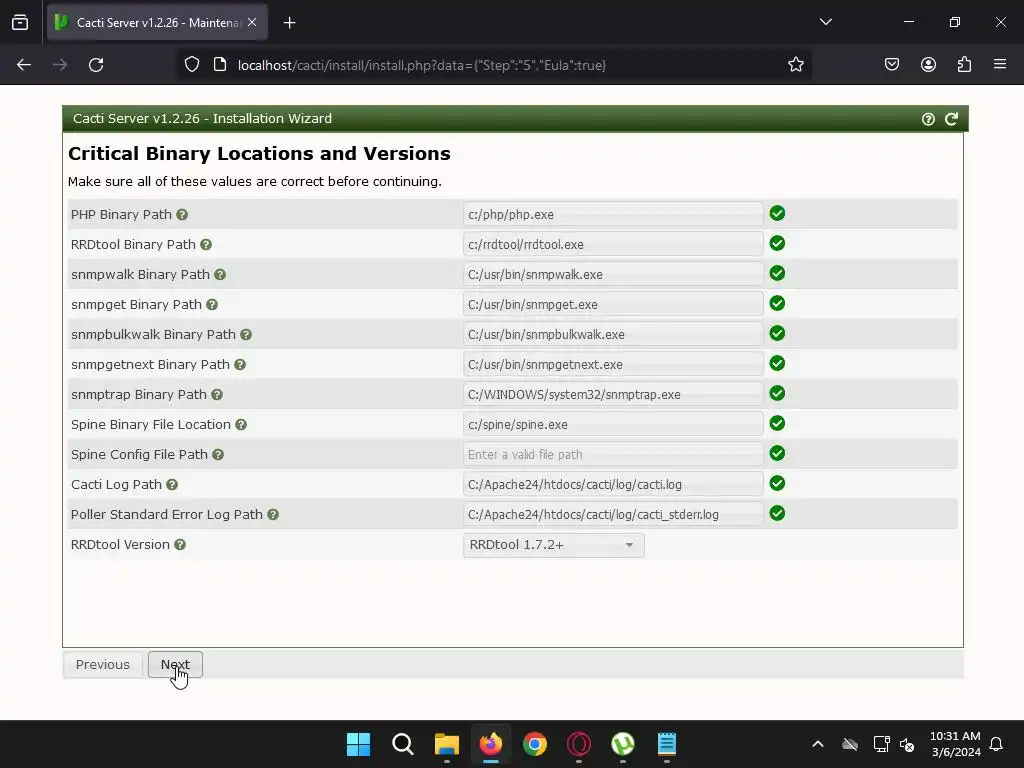Image resolution: width=1024 pixels, height=768 pixels.
Task: Click green check mark for PHP Binary Path
Action: point(777,214)
